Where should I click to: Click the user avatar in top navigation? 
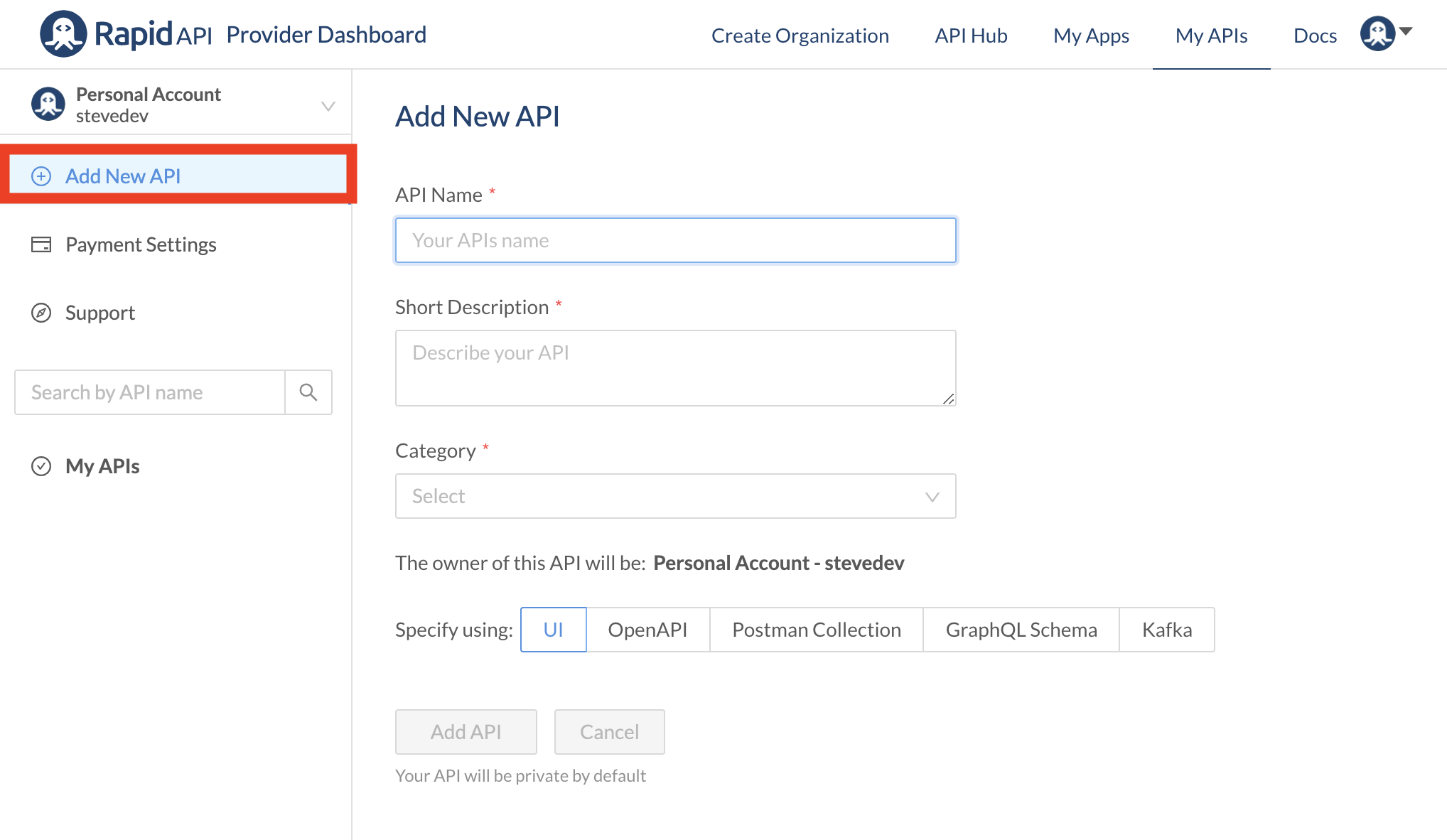[x=1377, y=33]
